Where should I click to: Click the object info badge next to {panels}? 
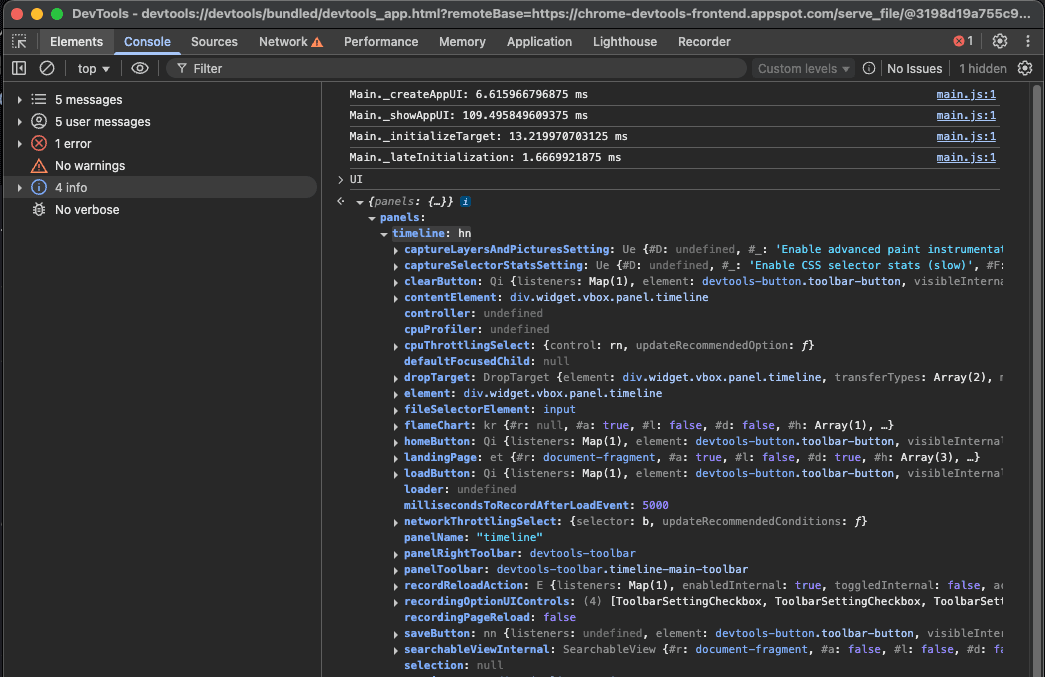coord(465,202)
